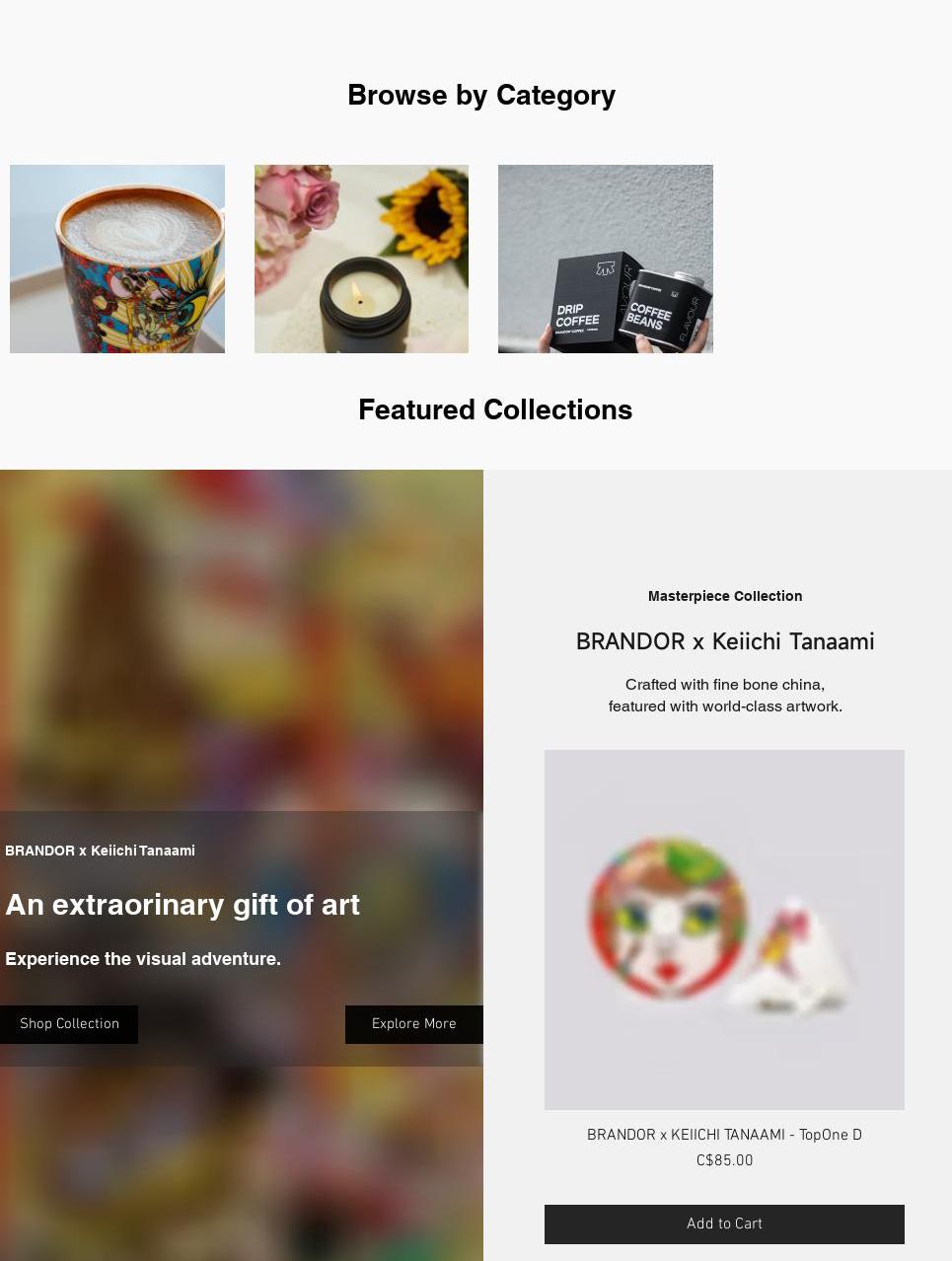
Task: Click 'Crafted with fine bone china' text
Action: click(x=725, y=685)
